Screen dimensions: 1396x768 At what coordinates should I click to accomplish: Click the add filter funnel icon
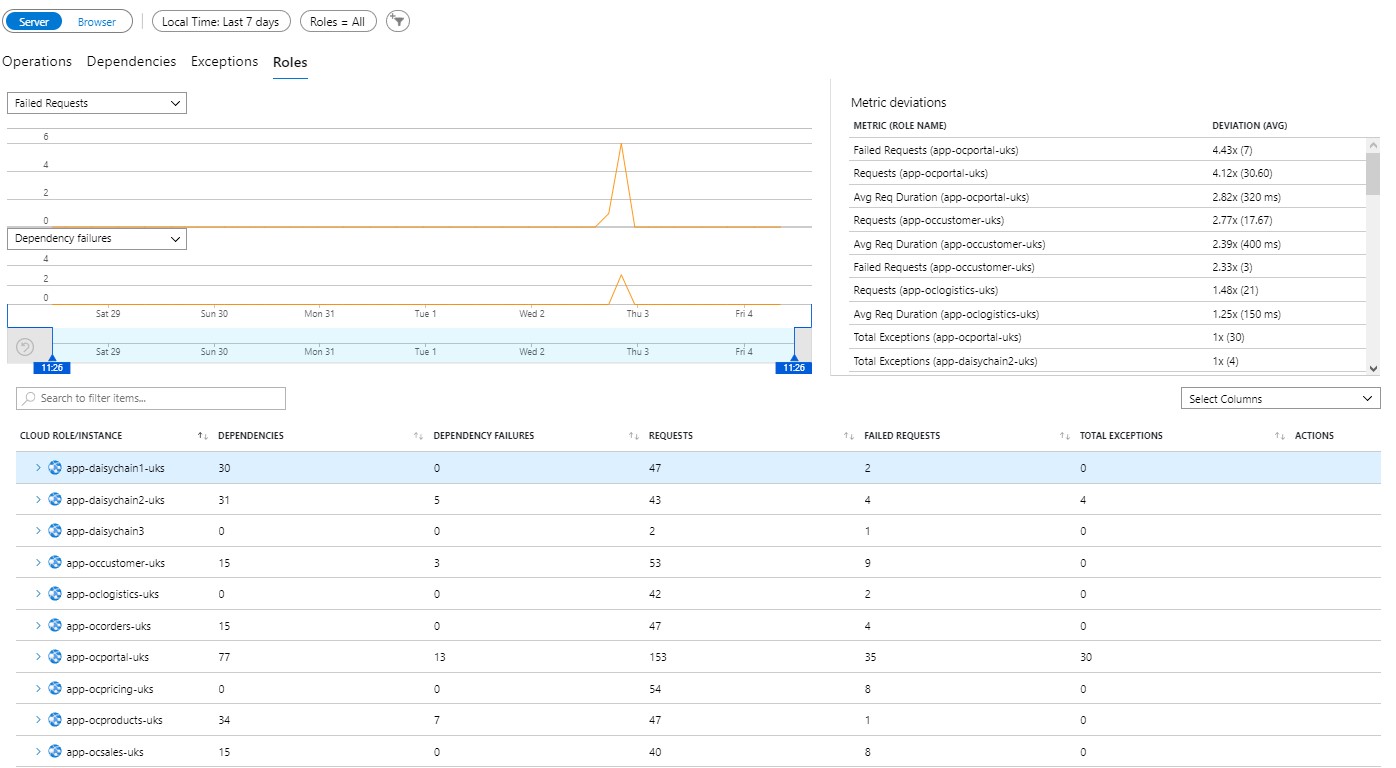398,21
